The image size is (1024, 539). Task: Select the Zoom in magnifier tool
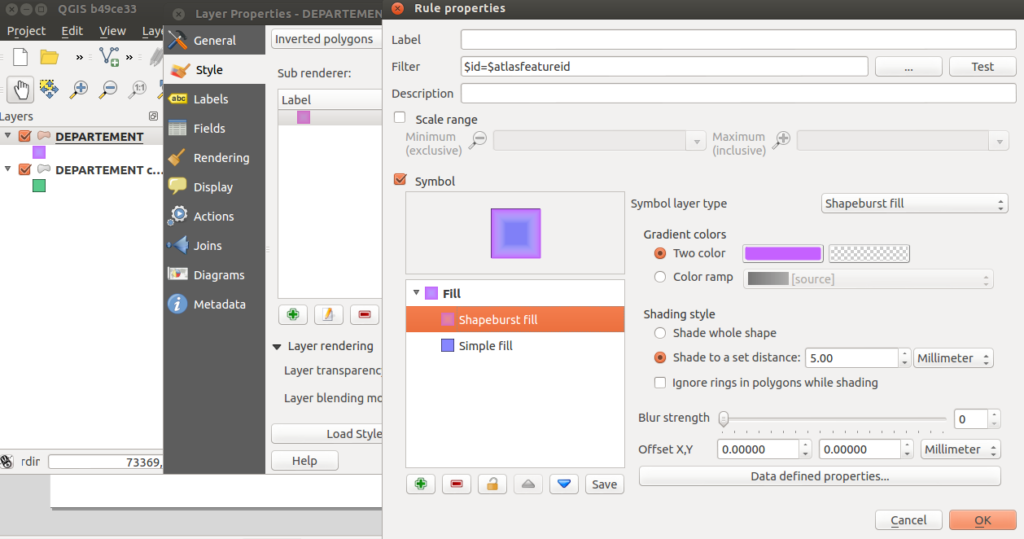coord(78,89)
